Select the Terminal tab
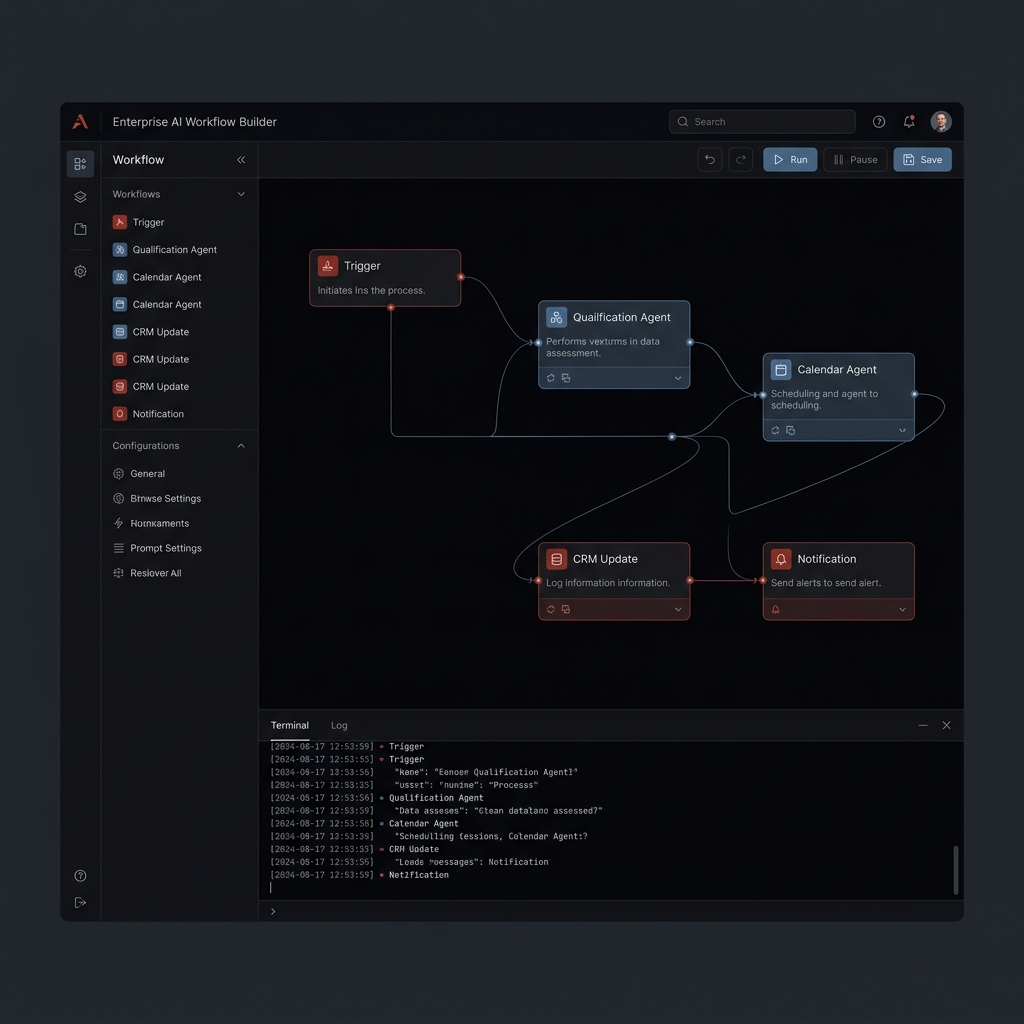 coord(289,725)
